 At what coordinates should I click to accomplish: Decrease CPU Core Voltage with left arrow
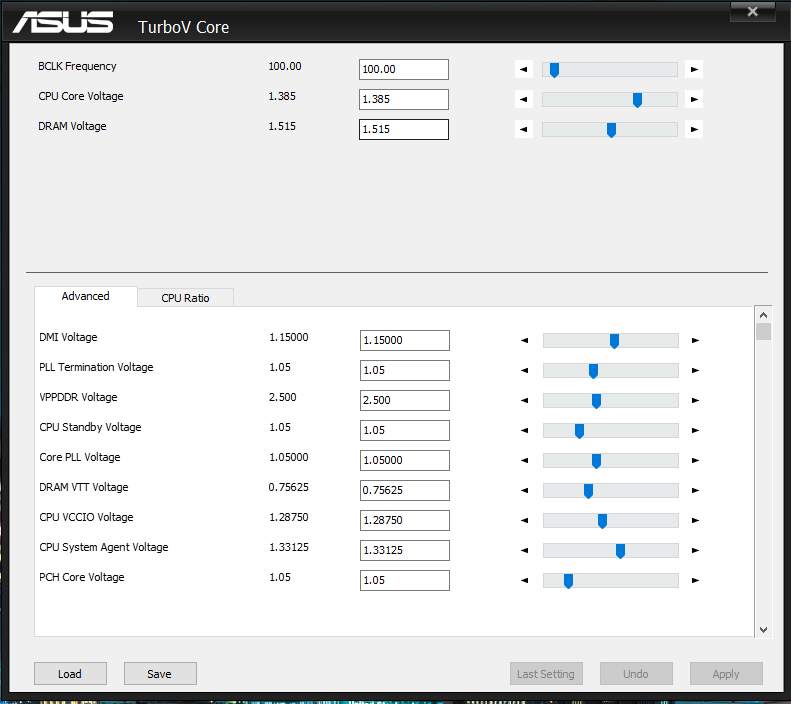coord(524,99)
